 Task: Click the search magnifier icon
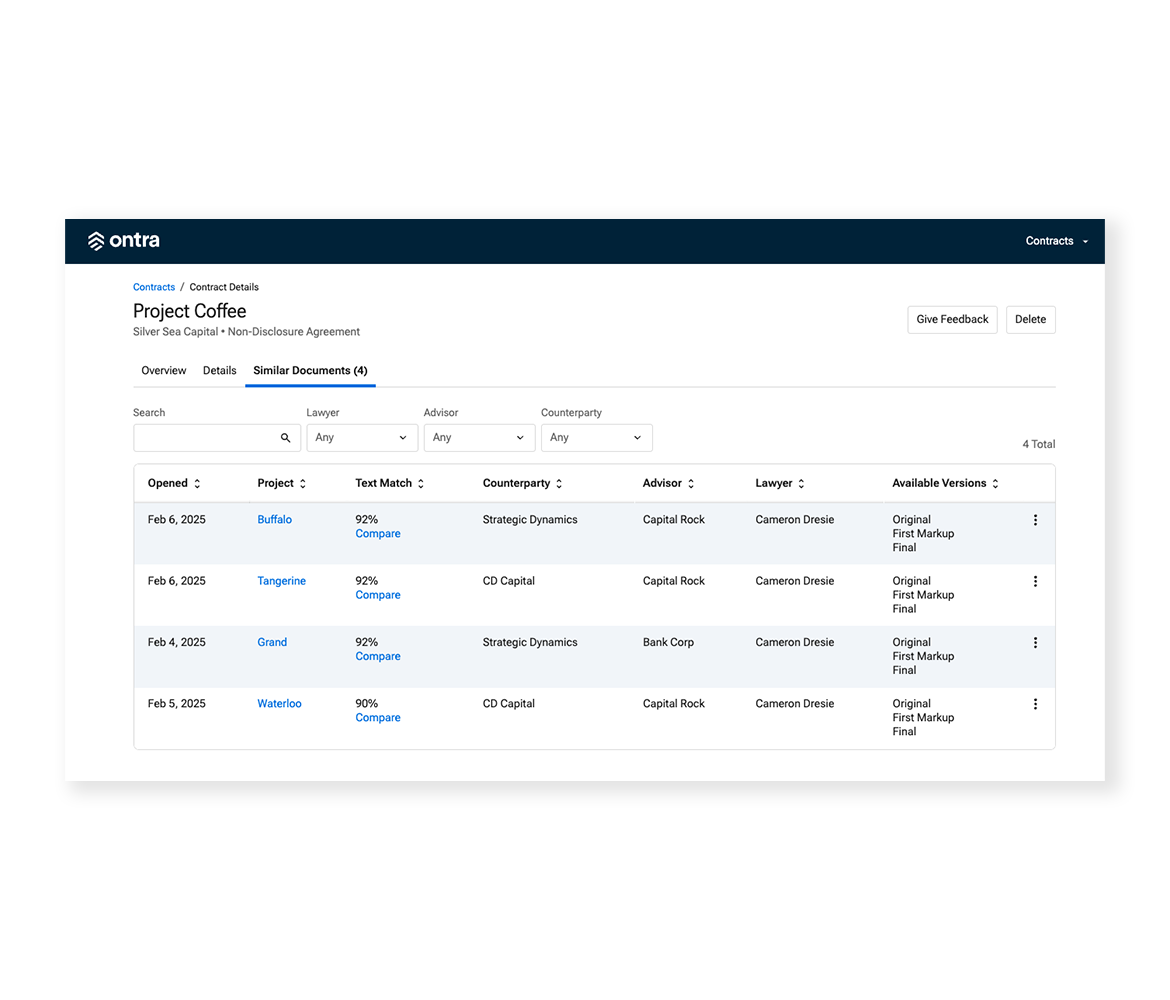coord(285,438)
